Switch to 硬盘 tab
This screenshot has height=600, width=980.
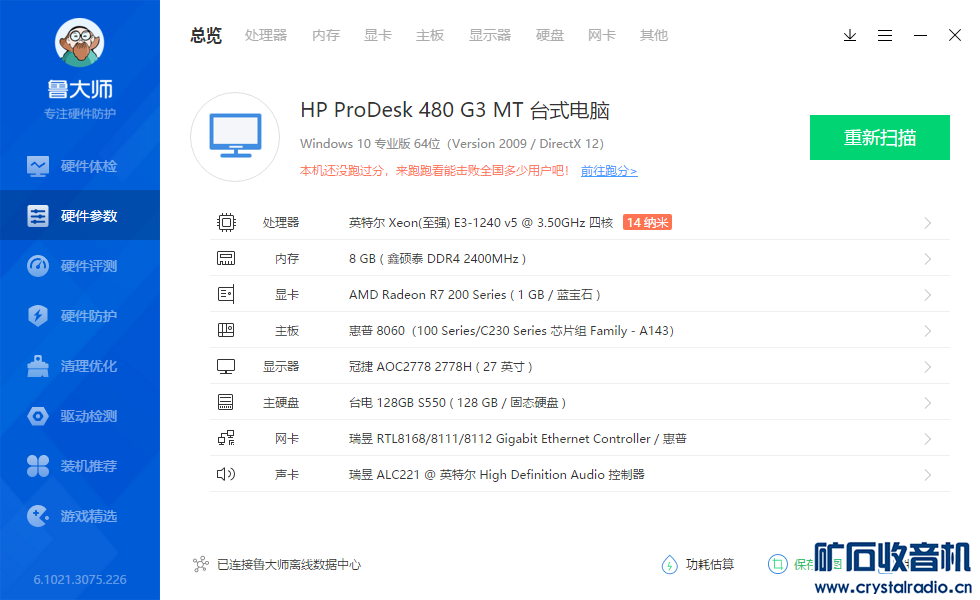[x=549, y=36]
